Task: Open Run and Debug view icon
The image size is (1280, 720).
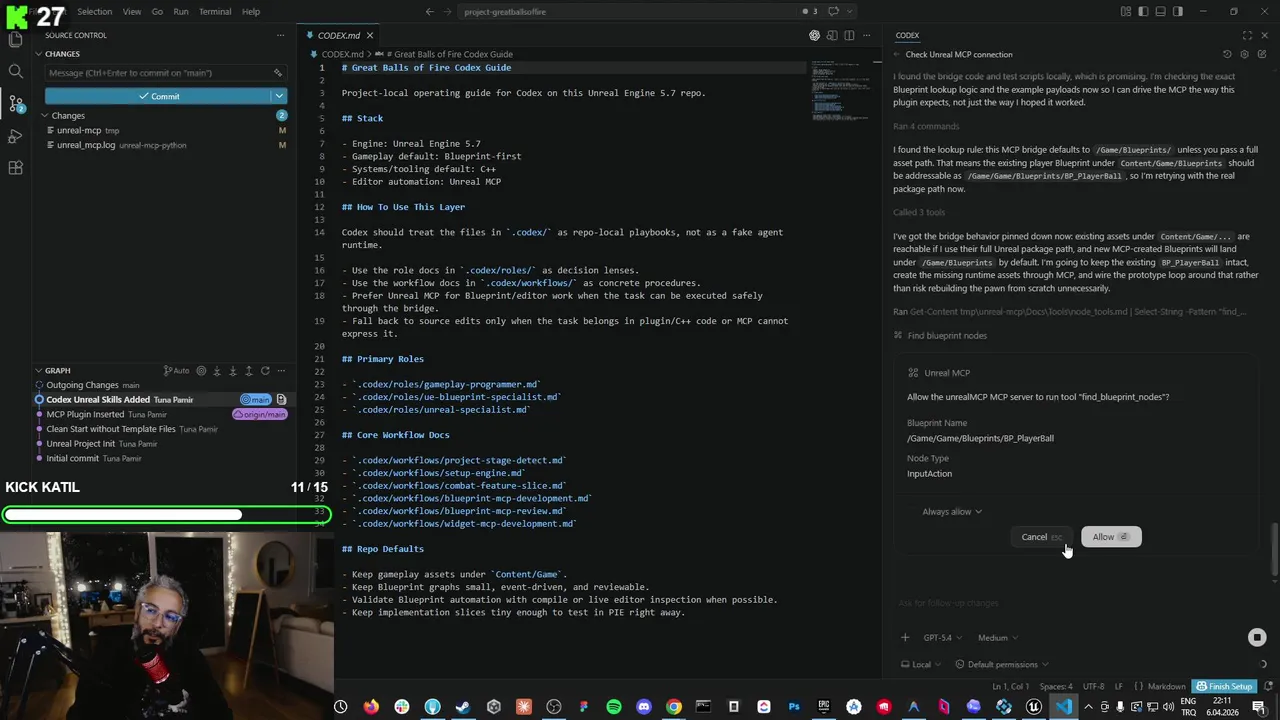Action: coord(15,135)
